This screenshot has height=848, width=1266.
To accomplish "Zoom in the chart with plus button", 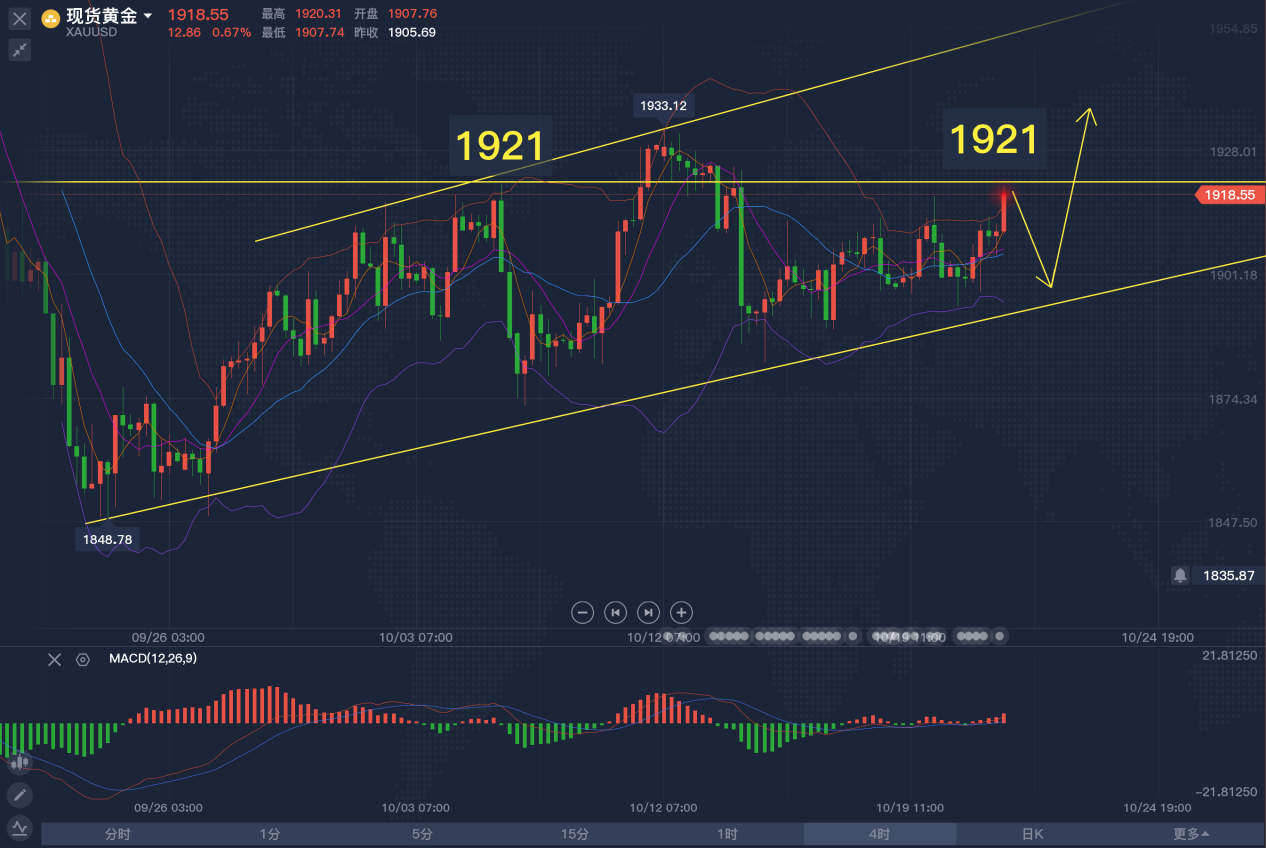I will point(681,612).
